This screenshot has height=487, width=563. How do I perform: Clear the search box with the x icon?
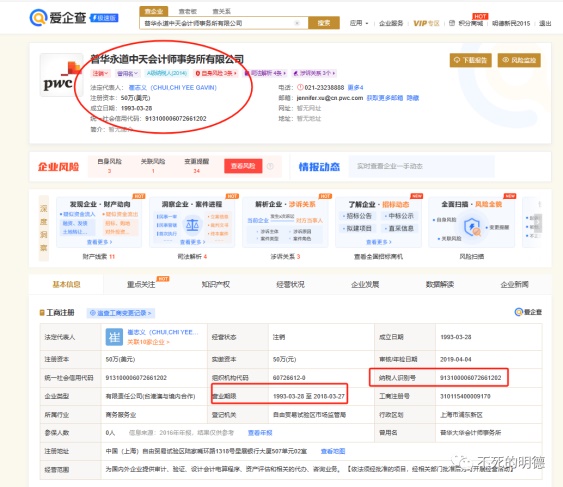[x=297, y=23]
